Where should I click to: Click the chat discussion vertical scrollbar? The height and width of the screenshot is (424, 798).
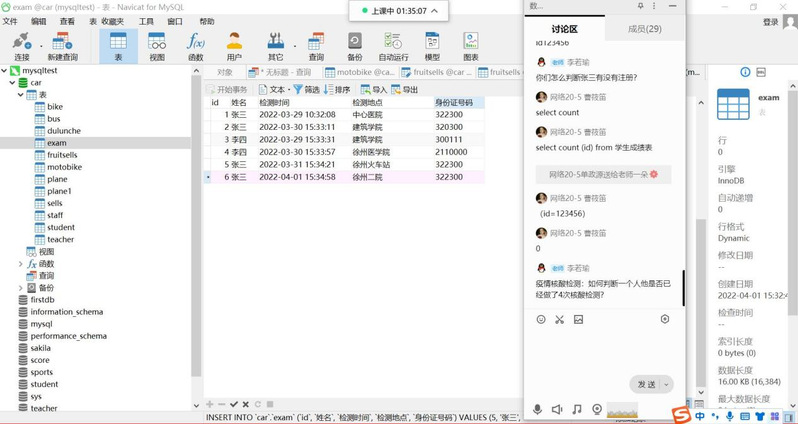tap(683, 288)
